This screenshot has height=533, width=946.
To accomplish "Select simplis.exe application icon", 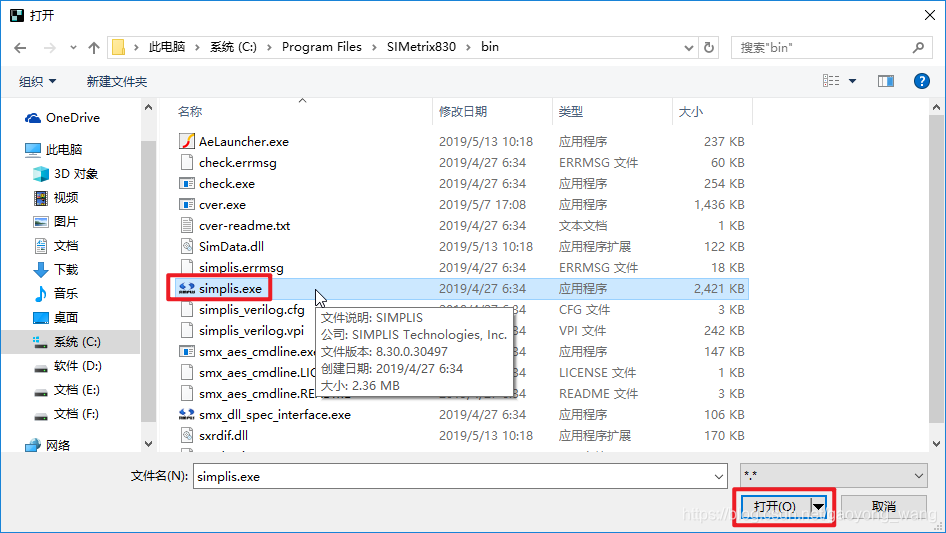I will coord(187,289).
